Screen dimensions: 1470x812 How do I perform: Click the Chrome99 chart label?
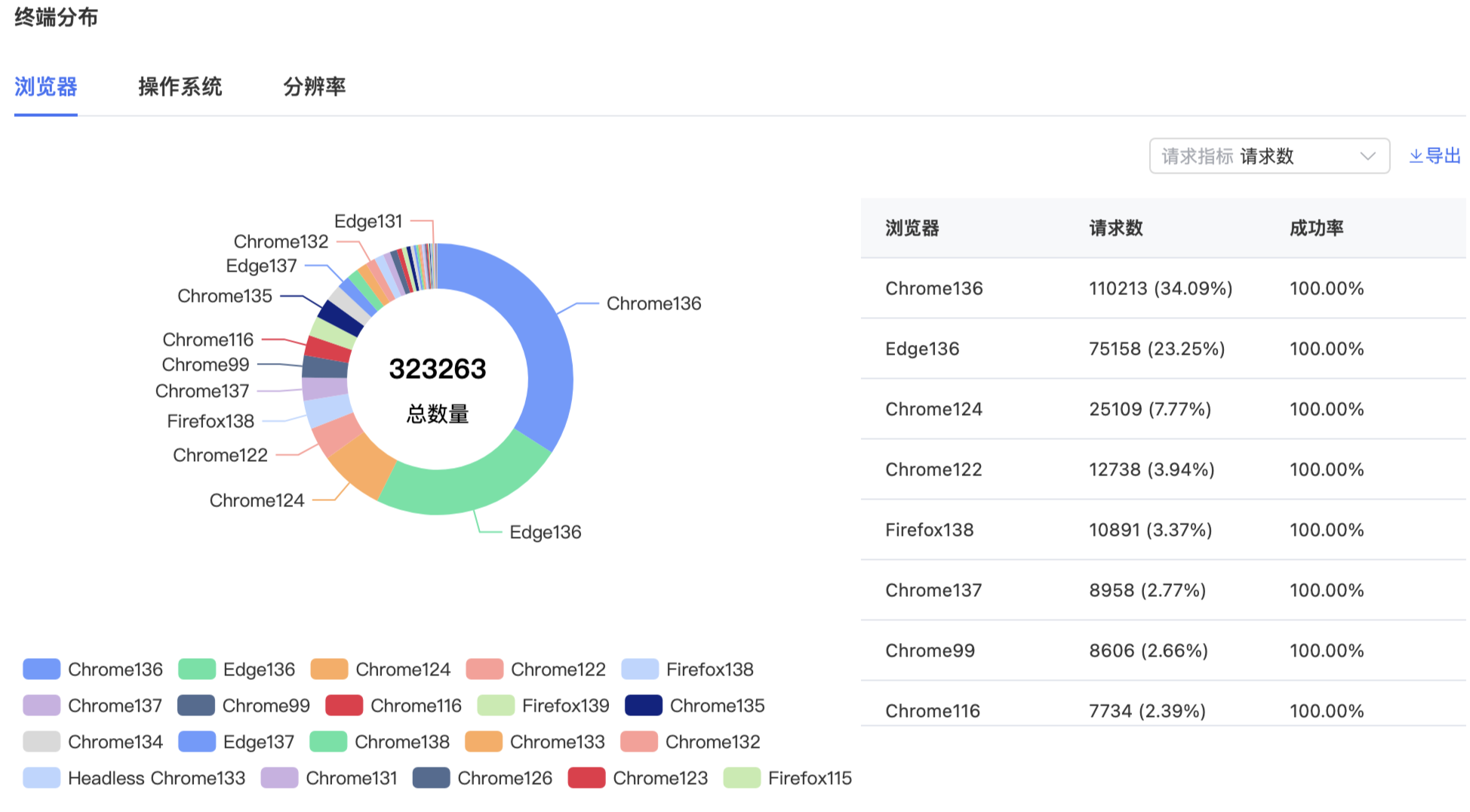[x=205, y=364]
